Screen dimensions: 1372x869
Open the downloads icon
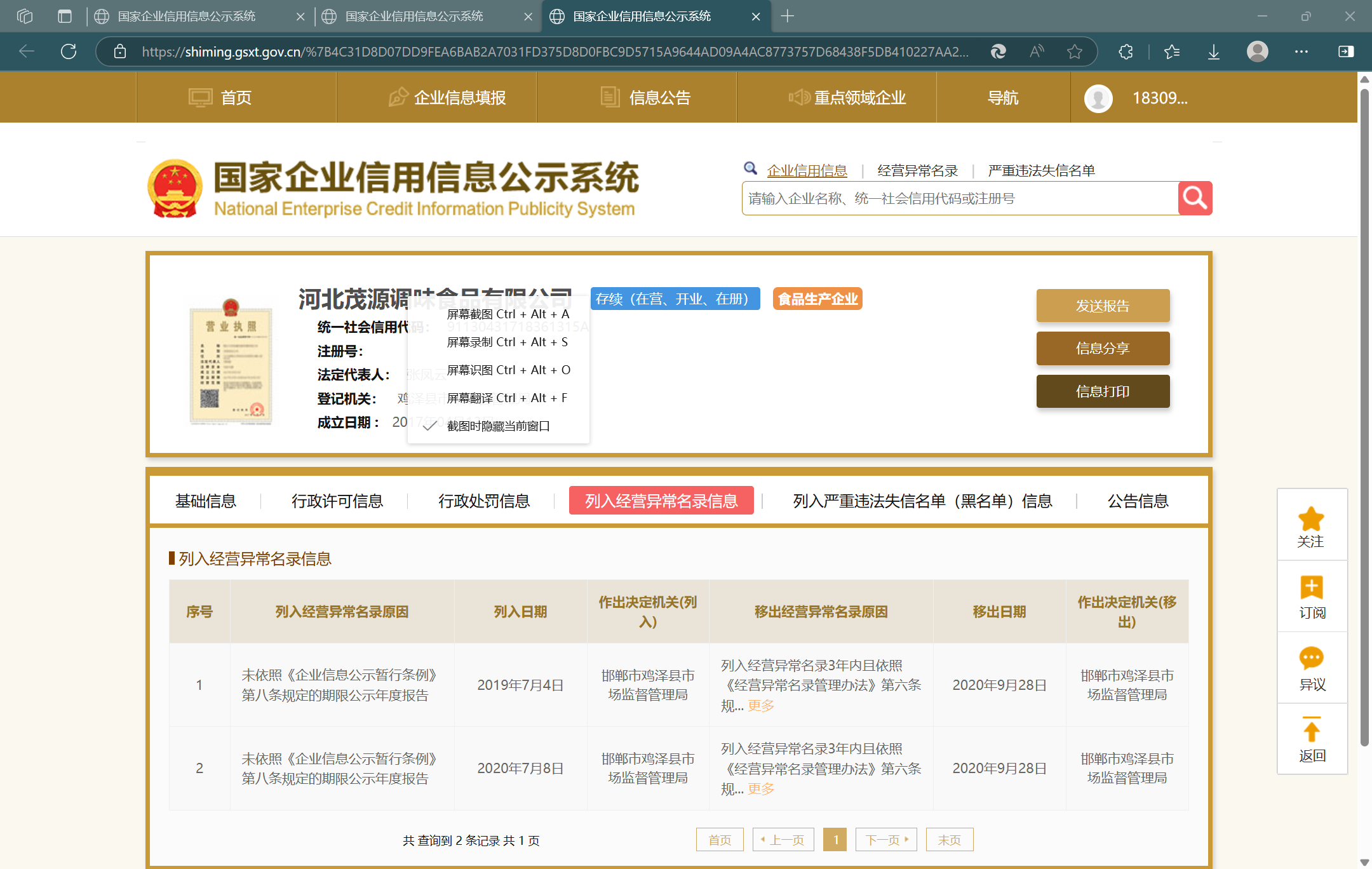[x=1214, y=51]
